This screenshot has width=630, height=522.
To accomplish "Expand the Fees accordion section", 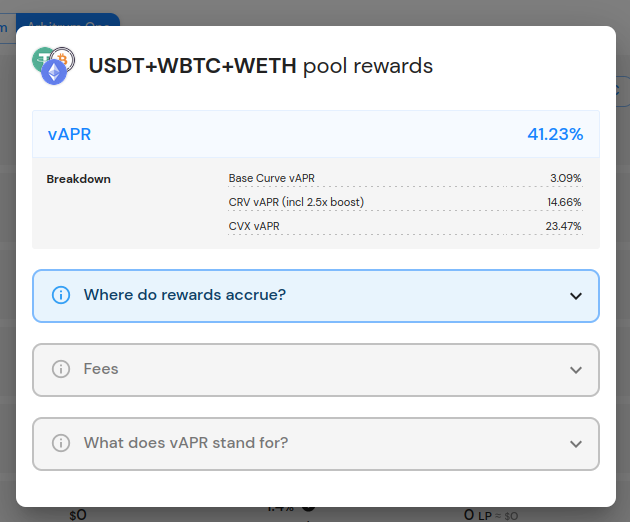I will pos(316,370).
